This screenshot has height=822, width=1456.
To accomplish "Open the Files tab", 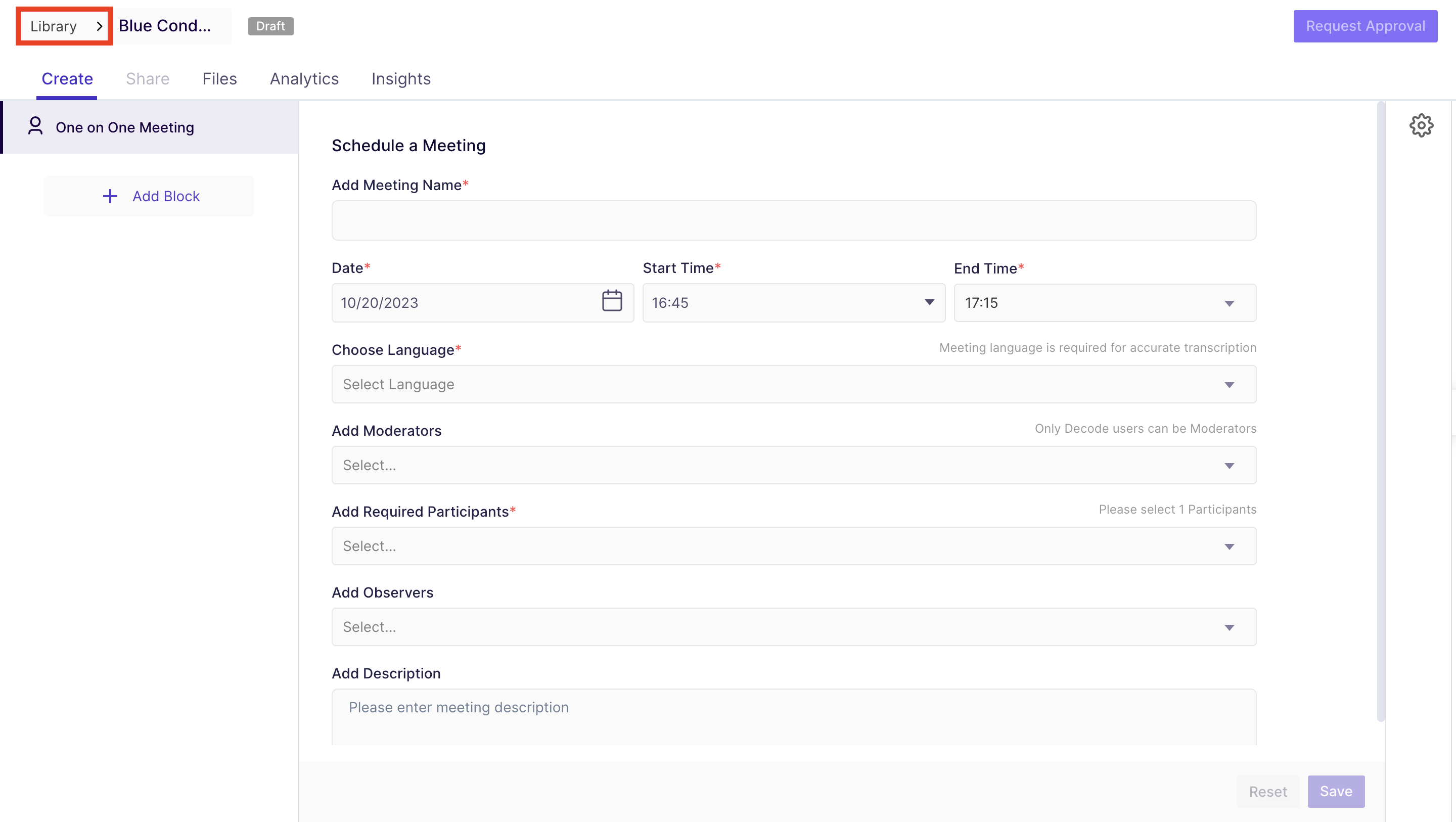I will point(219,78).
